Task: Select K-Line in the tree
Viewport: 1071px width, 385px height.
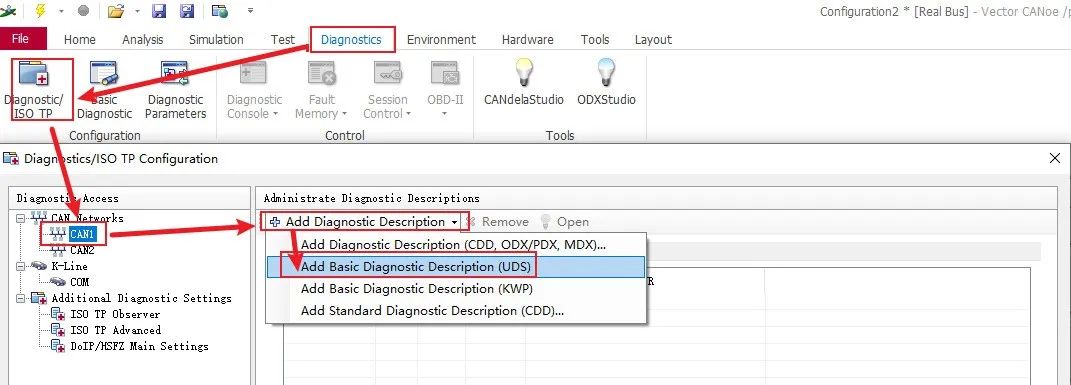Action: [x=69, y=266]
